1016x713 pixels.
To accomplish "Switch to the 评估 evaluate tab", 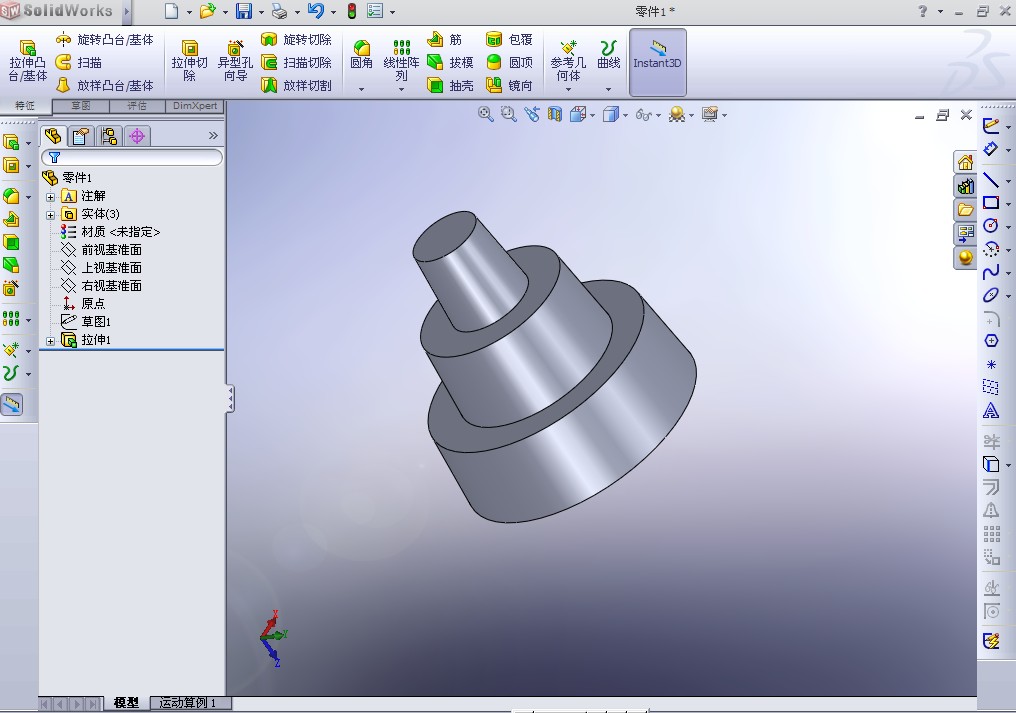I will click(137, 106).
